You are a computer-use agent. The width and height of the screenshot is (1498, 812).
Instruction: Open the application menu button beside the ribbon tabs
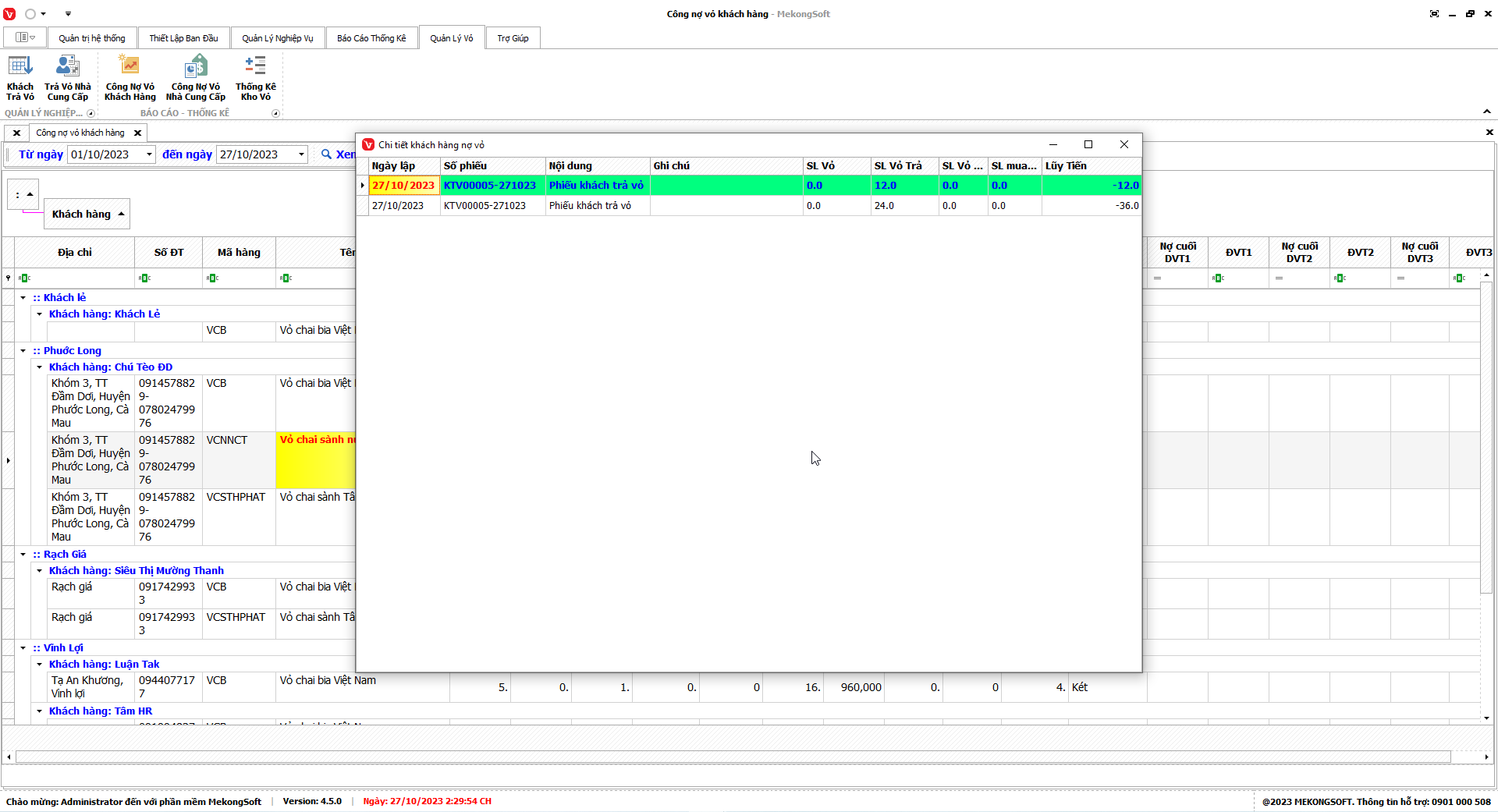26,37
